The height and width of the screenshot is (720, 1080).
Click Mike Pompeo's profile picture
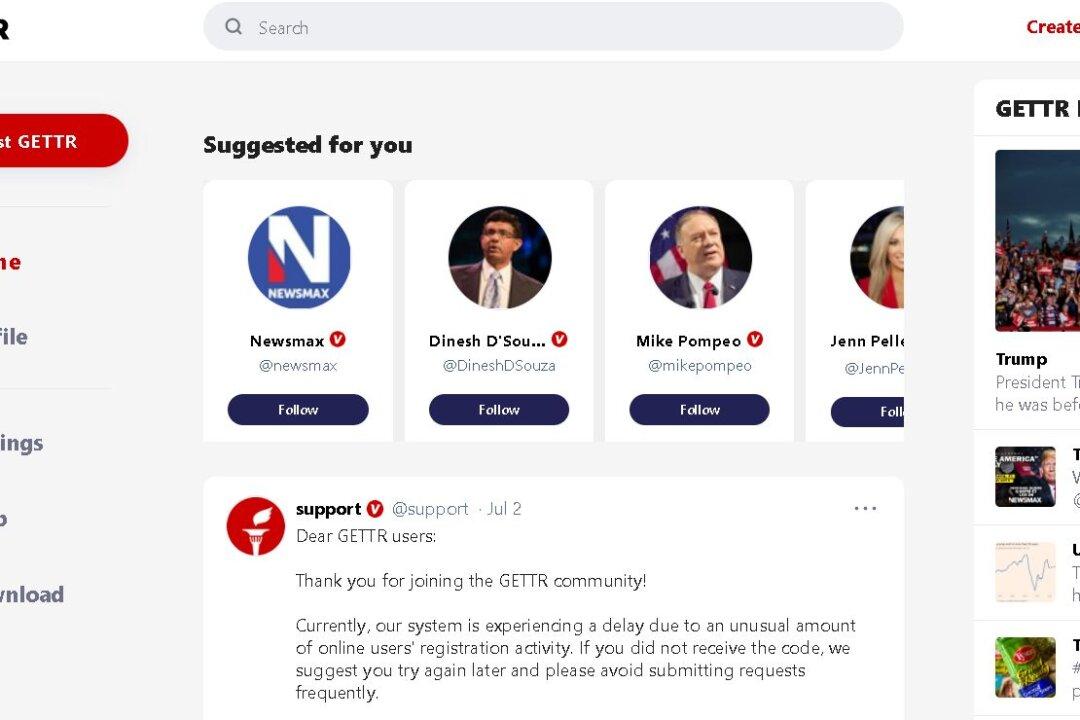(699, 257)
